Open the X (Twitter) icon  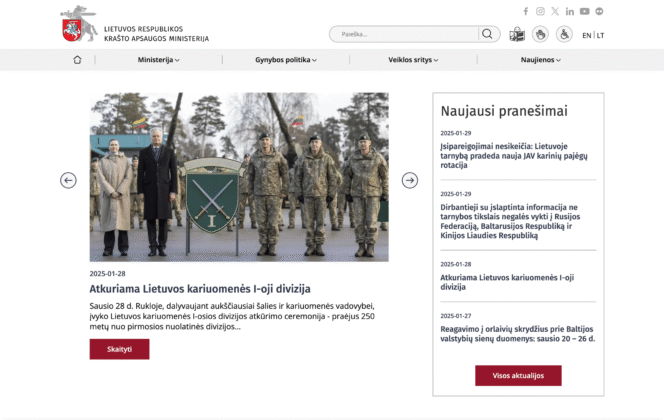(555, 11)
